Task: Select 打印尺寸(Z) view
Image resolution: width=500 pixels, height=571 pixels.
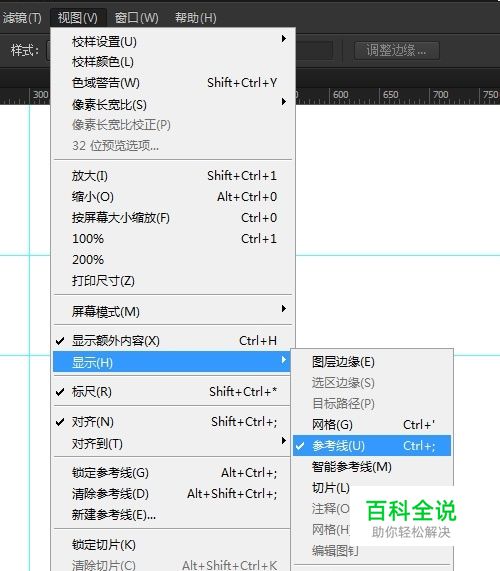Action: pyautogui.click(x=172, y=281)
